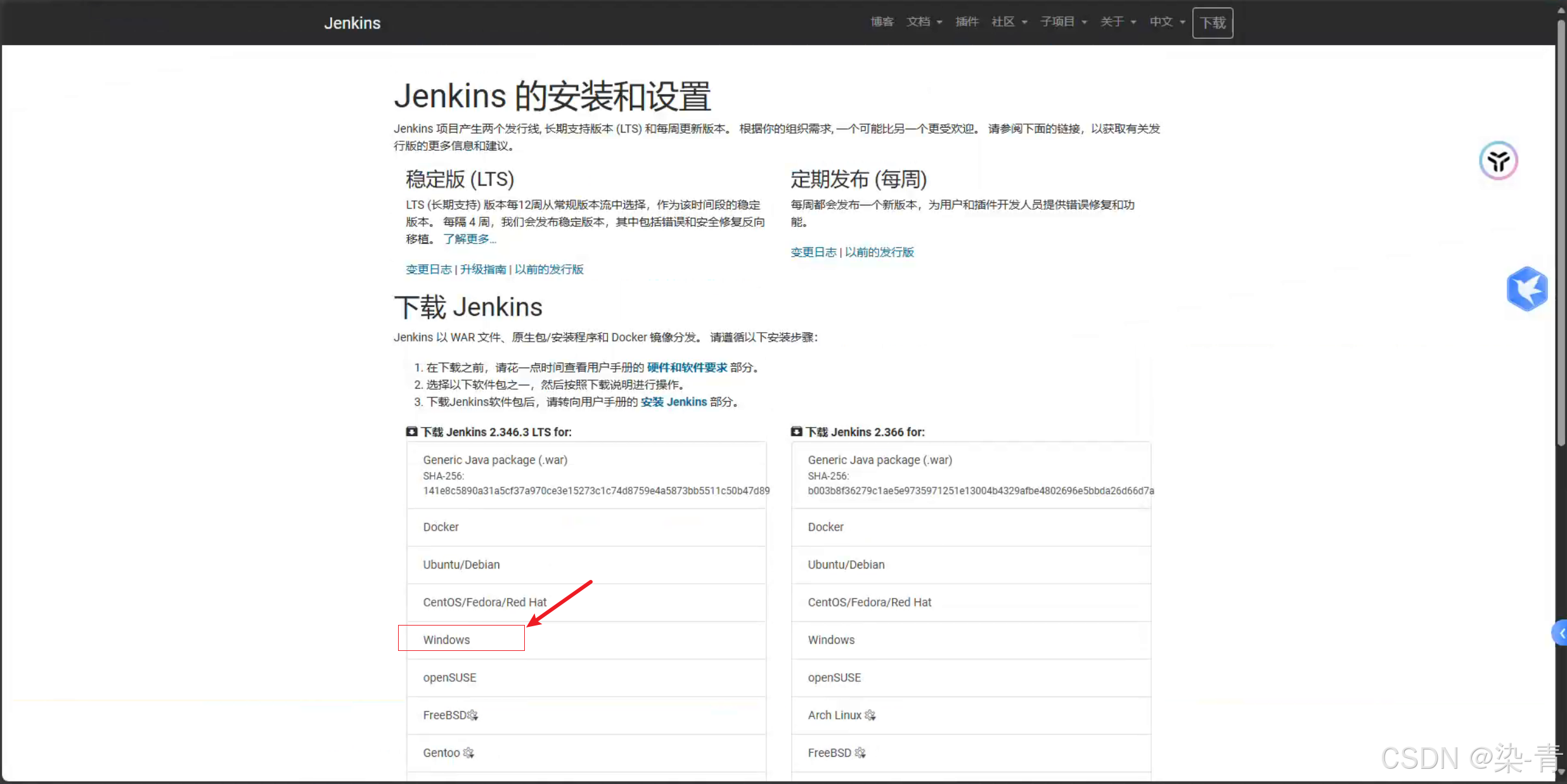1567x784 pixels.
Task: Click the blue bird floating icon
Action: pyautogui.click(x=1527, y=289)
